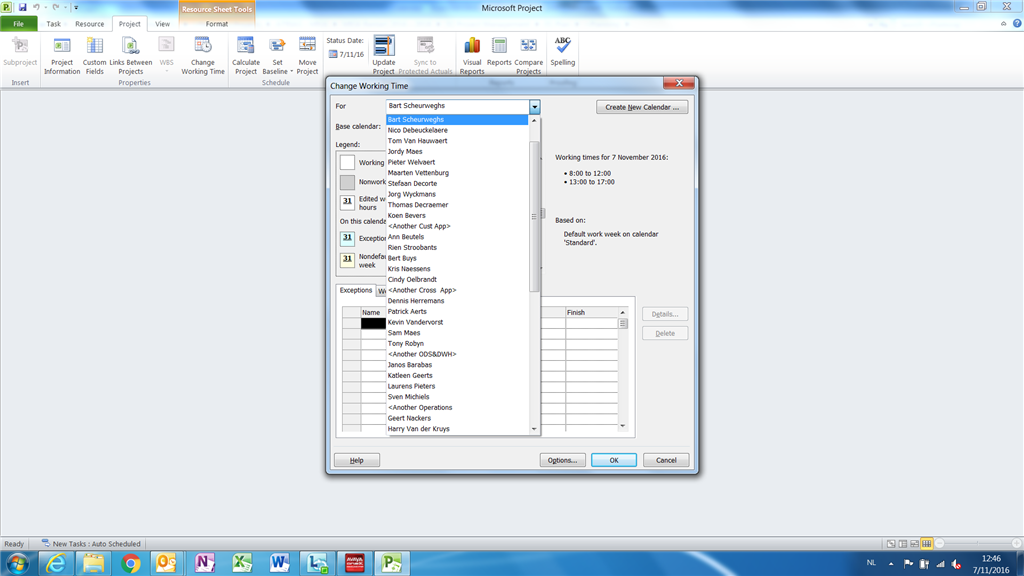Click Options button in dialog

562,460
